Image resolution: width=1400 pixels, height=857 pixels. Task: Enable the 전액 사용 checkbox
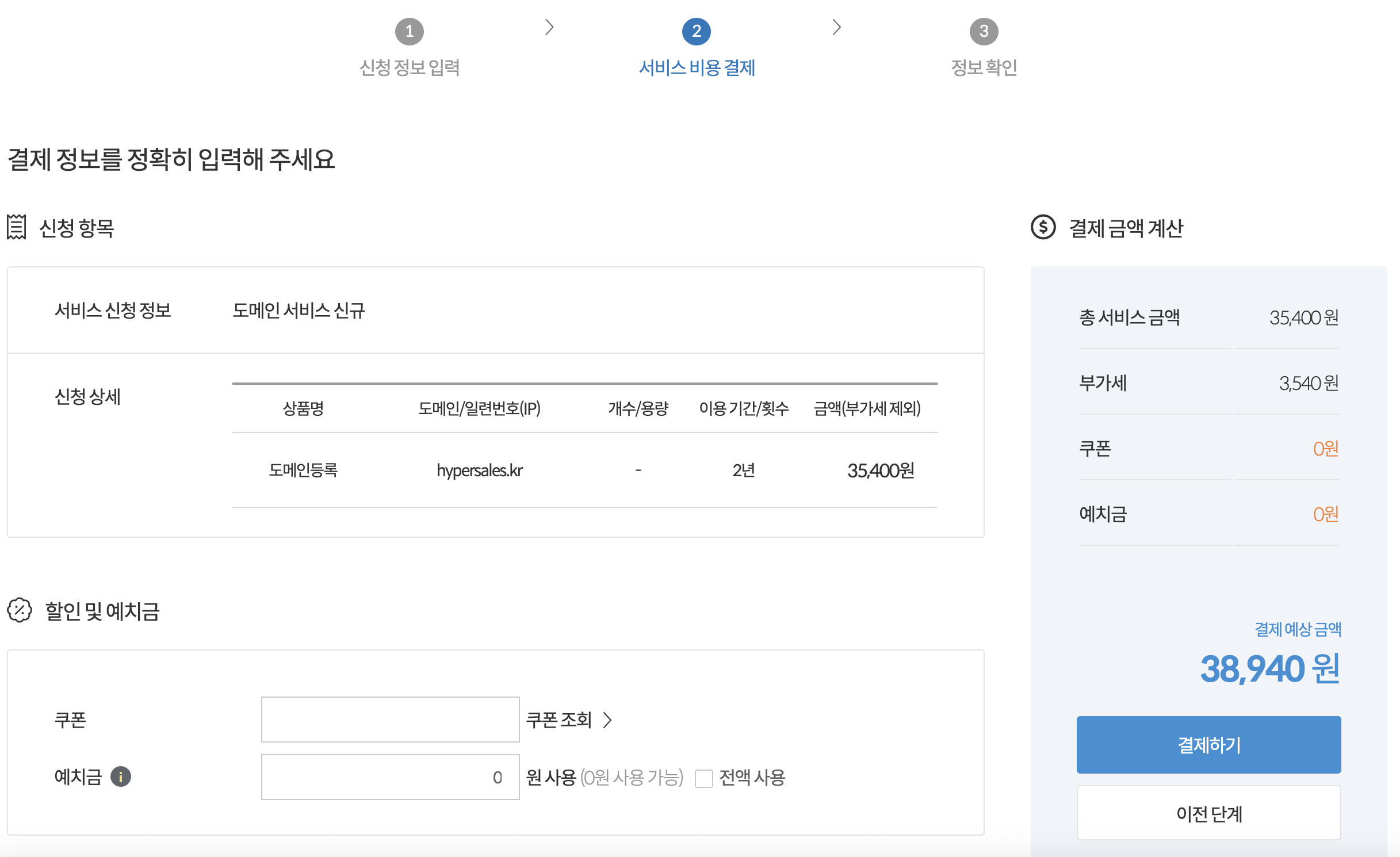coord(703,778)
